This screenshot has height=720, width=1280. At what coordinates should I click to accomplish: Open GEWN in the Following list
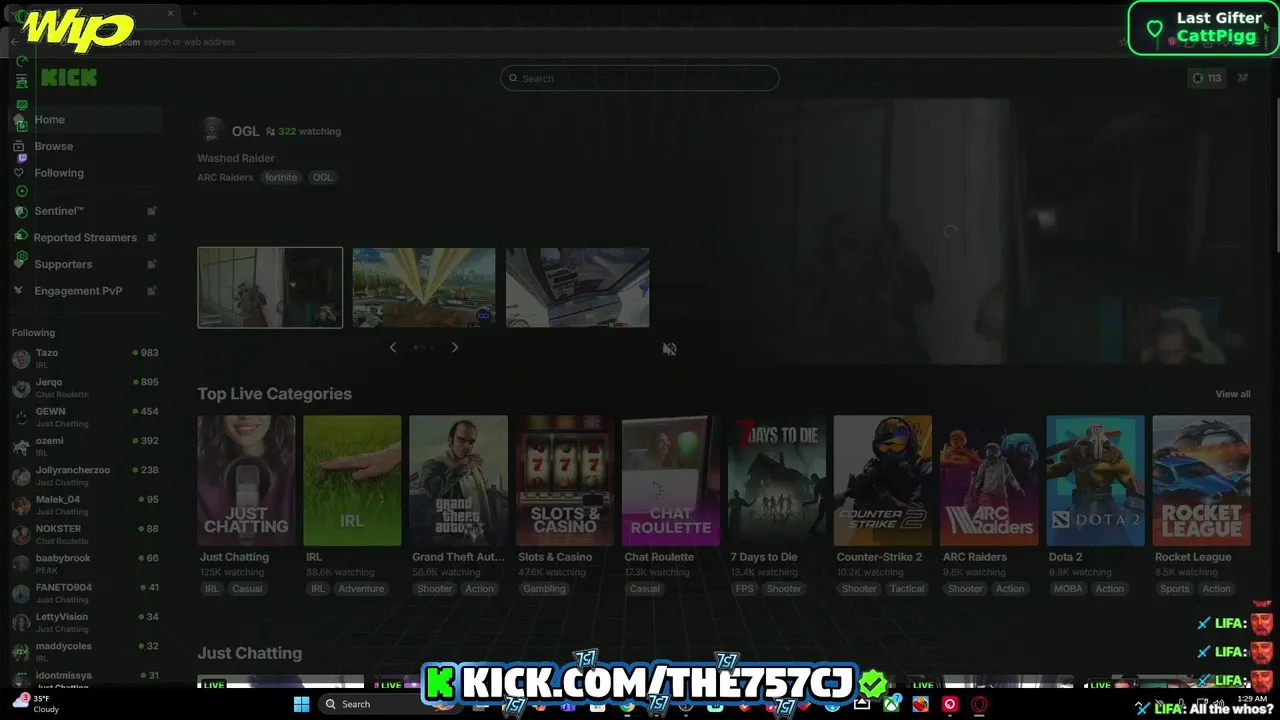[85, 417]
